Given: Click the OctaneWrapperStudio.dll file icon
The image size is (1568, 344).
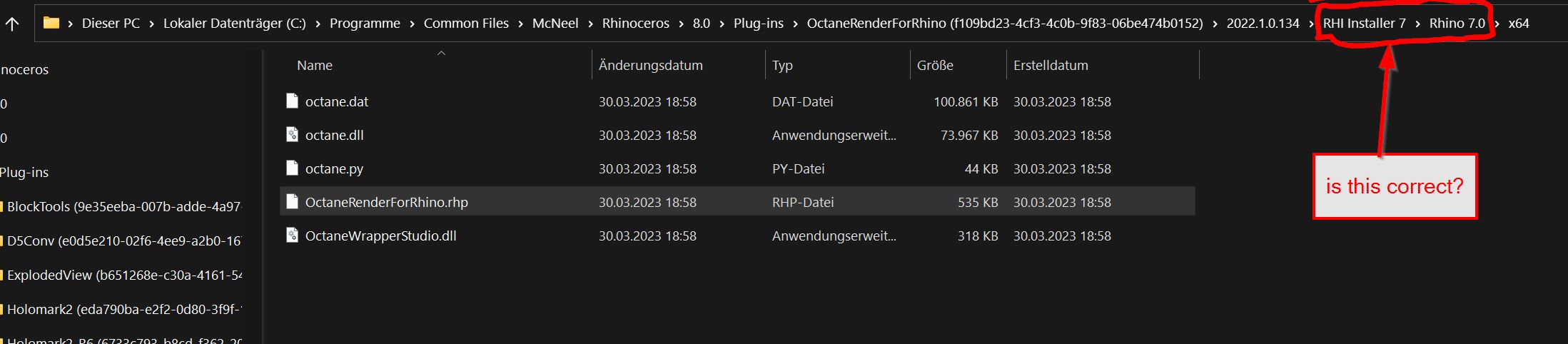Looking at the screenshot, I should pyautogui.click(x=292, y=235).
